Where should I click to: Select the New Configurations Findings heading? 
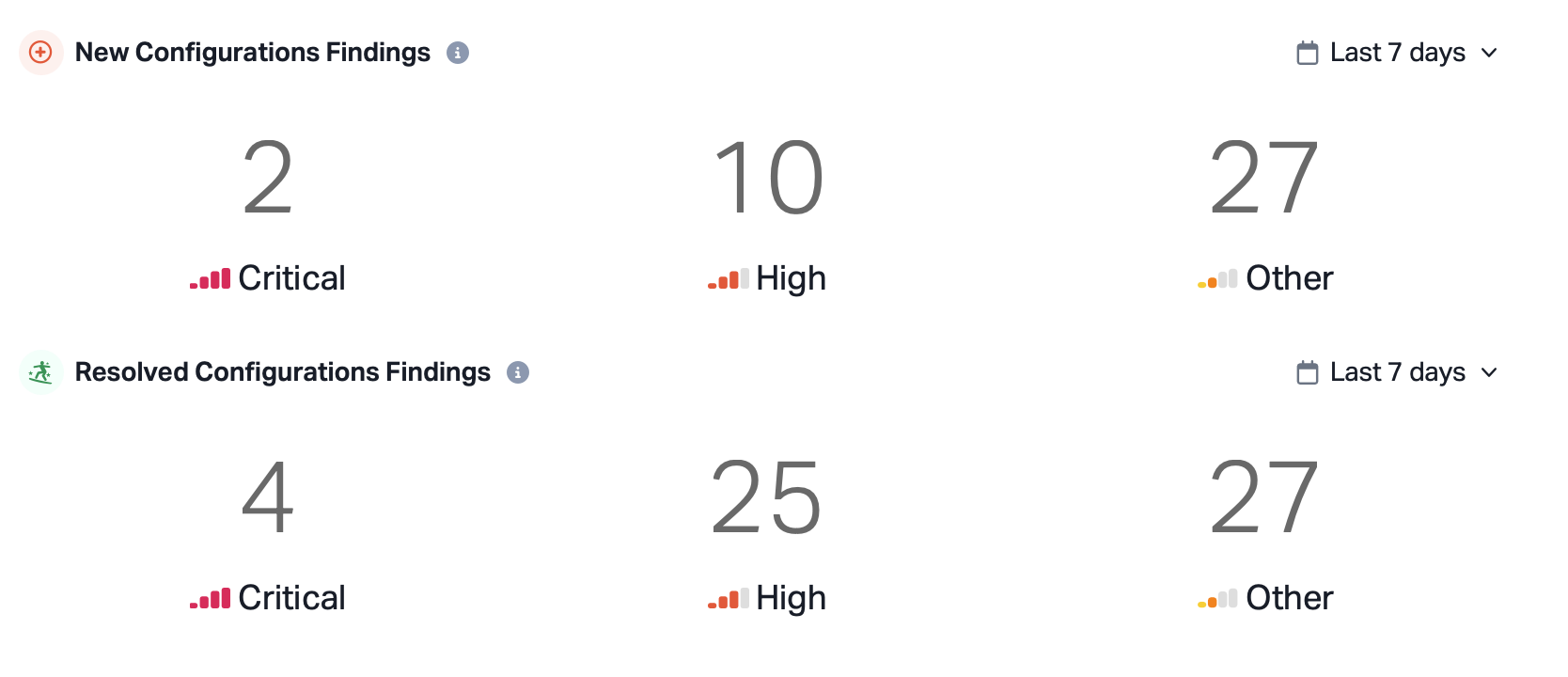coord(252,53)
